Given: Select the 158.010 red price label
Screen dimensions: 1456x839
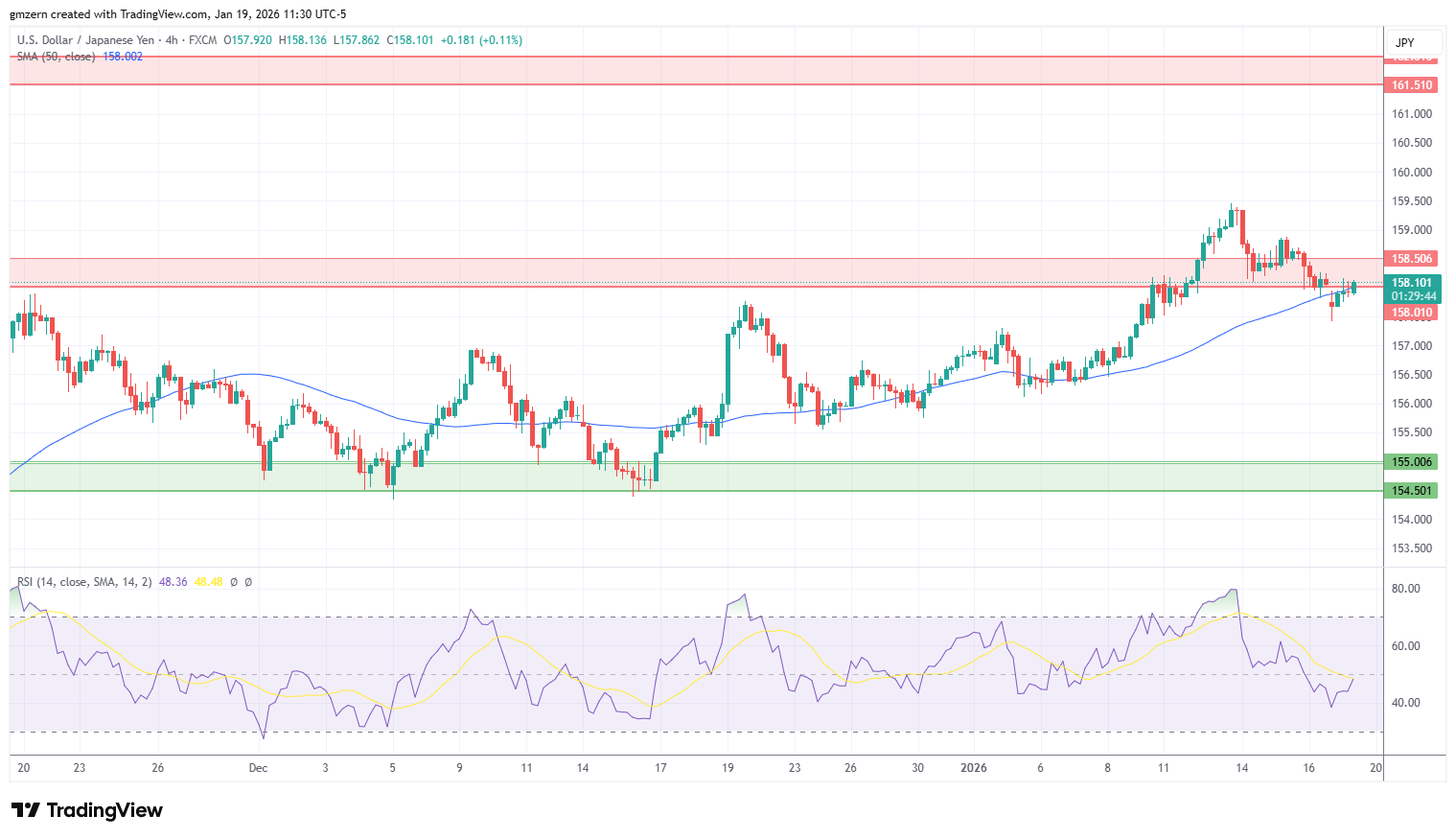Looking at the screenshot, I should [x=1412, y=313].
